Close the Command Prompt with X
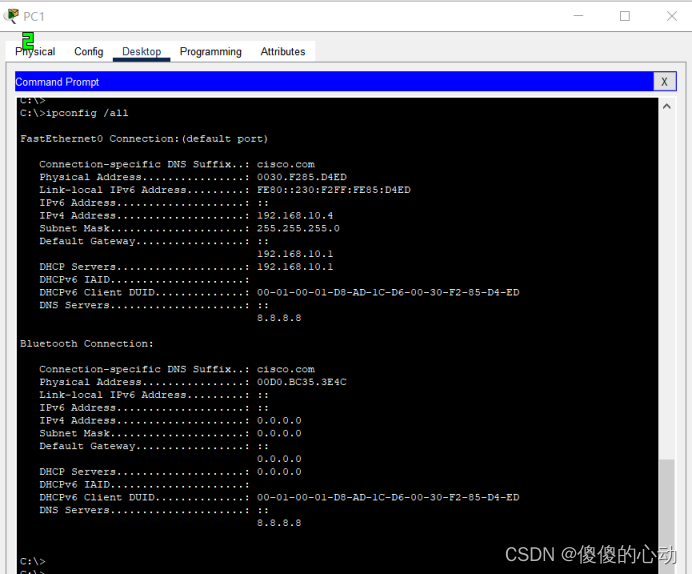 [x=664, y=82]
